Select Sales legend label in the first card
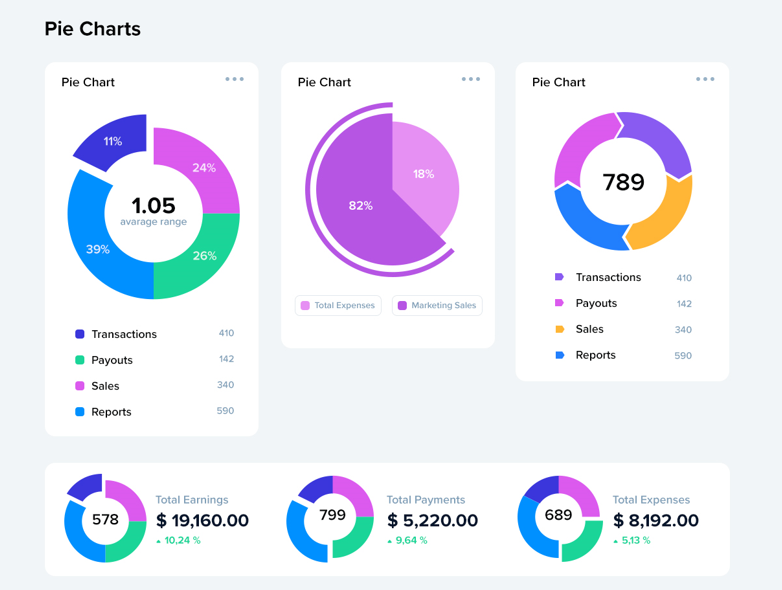782x590 pixels. point(105,386)
